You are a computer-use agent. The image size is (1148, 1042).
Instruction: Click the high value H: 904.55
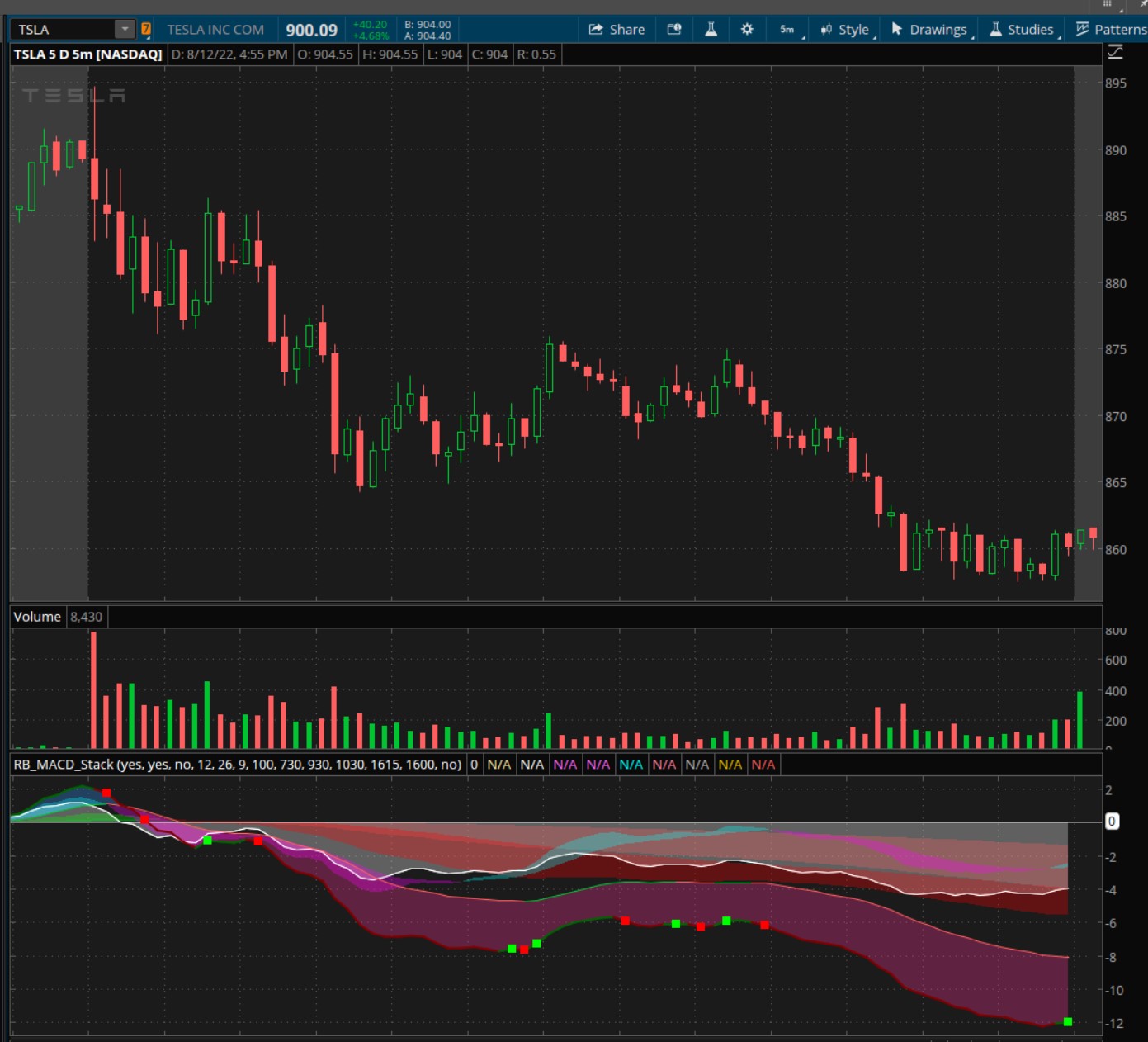tap(390, 54)
